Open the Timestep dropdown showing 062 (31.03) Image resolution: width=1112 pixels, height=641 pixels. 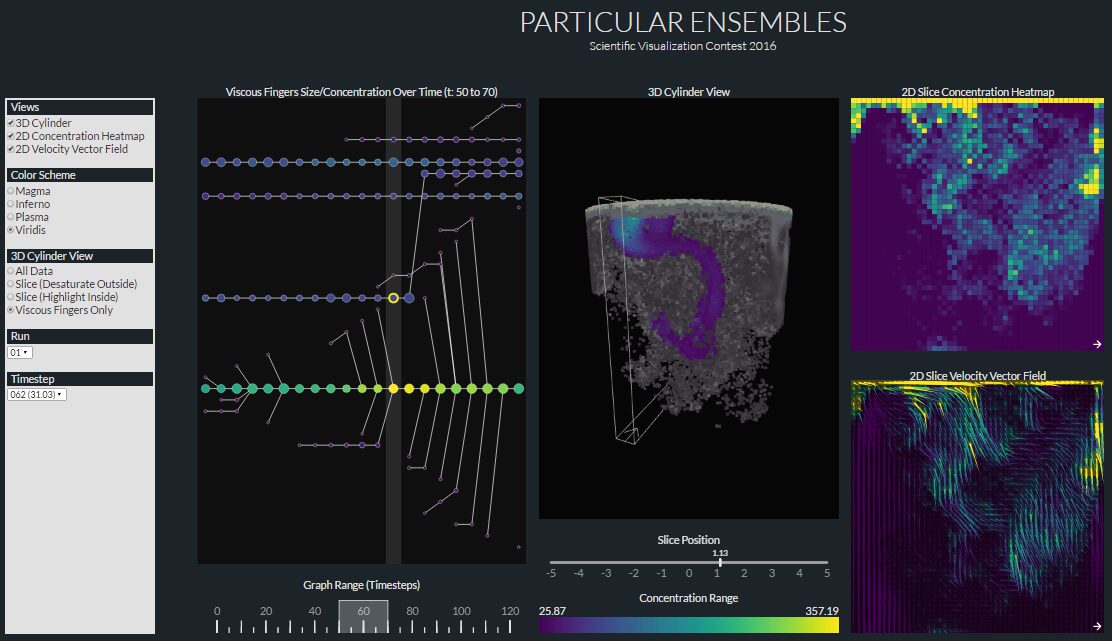(x=37, y=394)
